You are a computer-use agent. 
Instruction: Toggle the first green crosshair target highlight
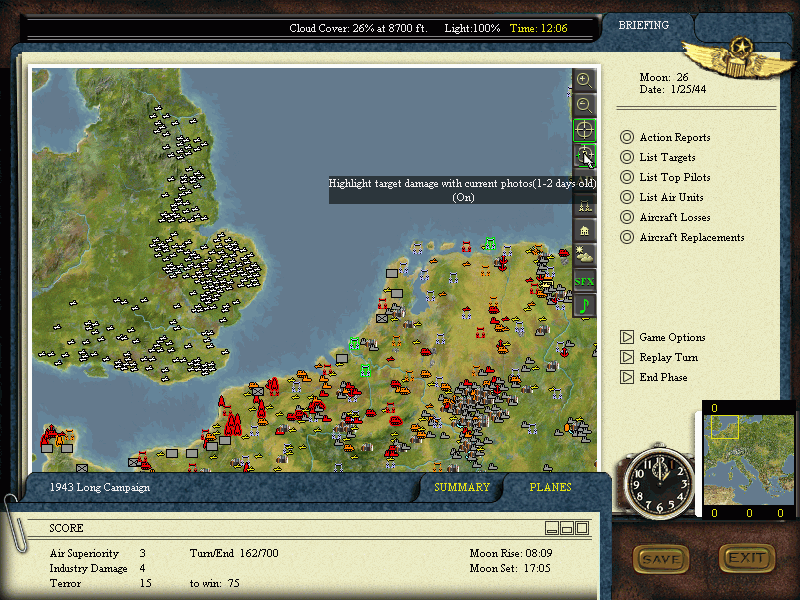584,130
